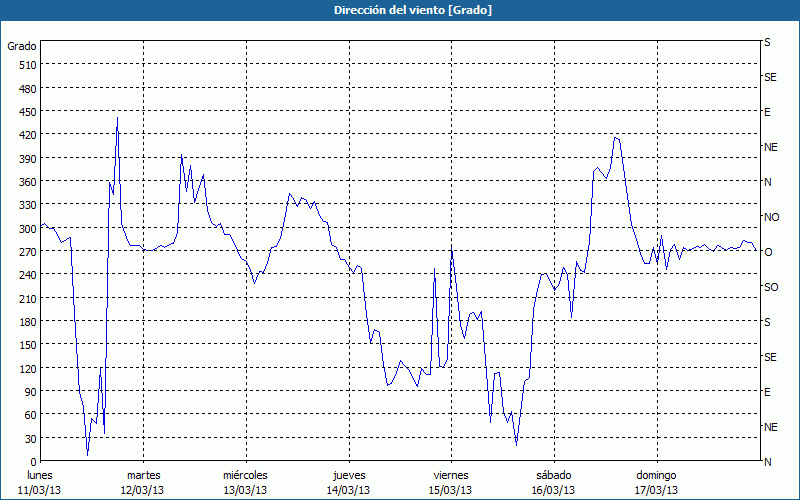Select the "lunes" day label
Viewport: 800px width, 500px height.
tap(40, 475)
